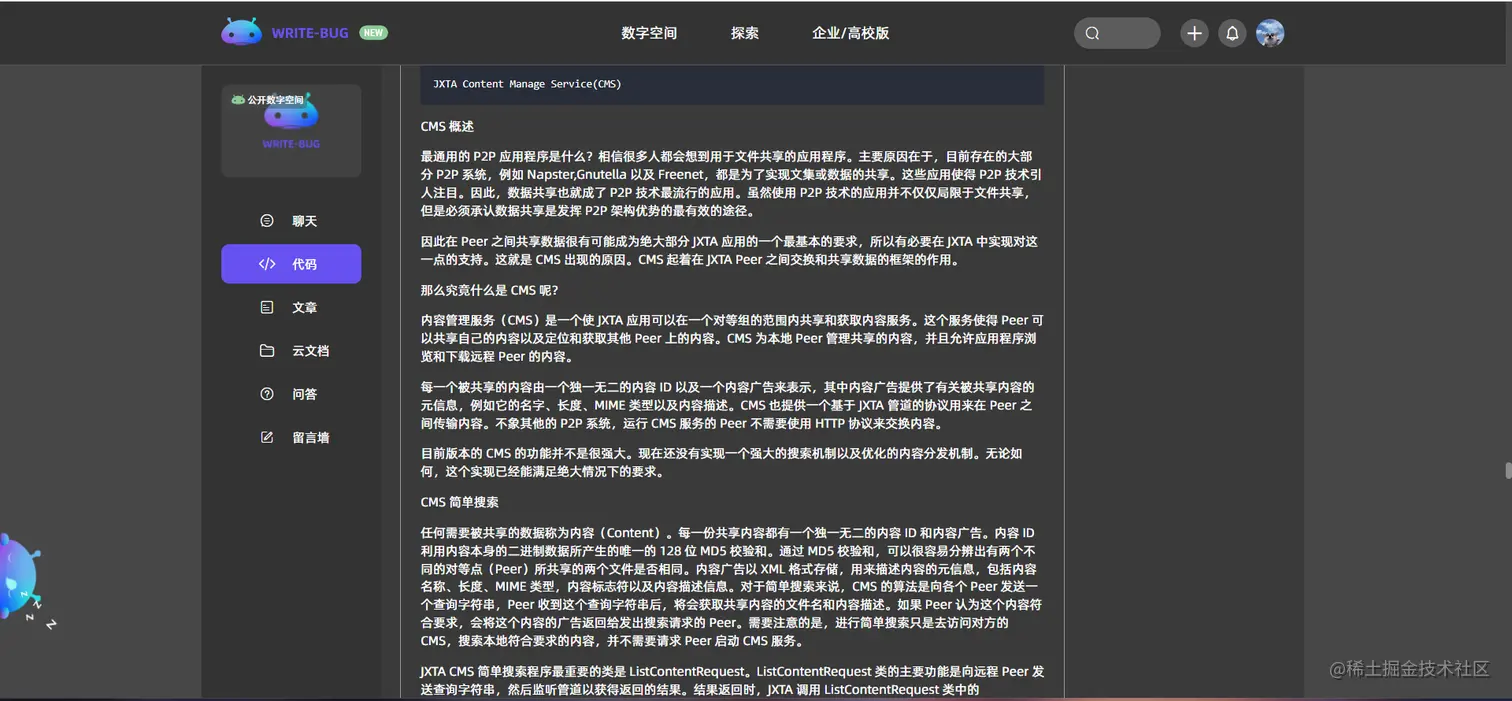Open the 数字空间 menu item
This screenshot has height=701, width=1512.
pos(650,33)
